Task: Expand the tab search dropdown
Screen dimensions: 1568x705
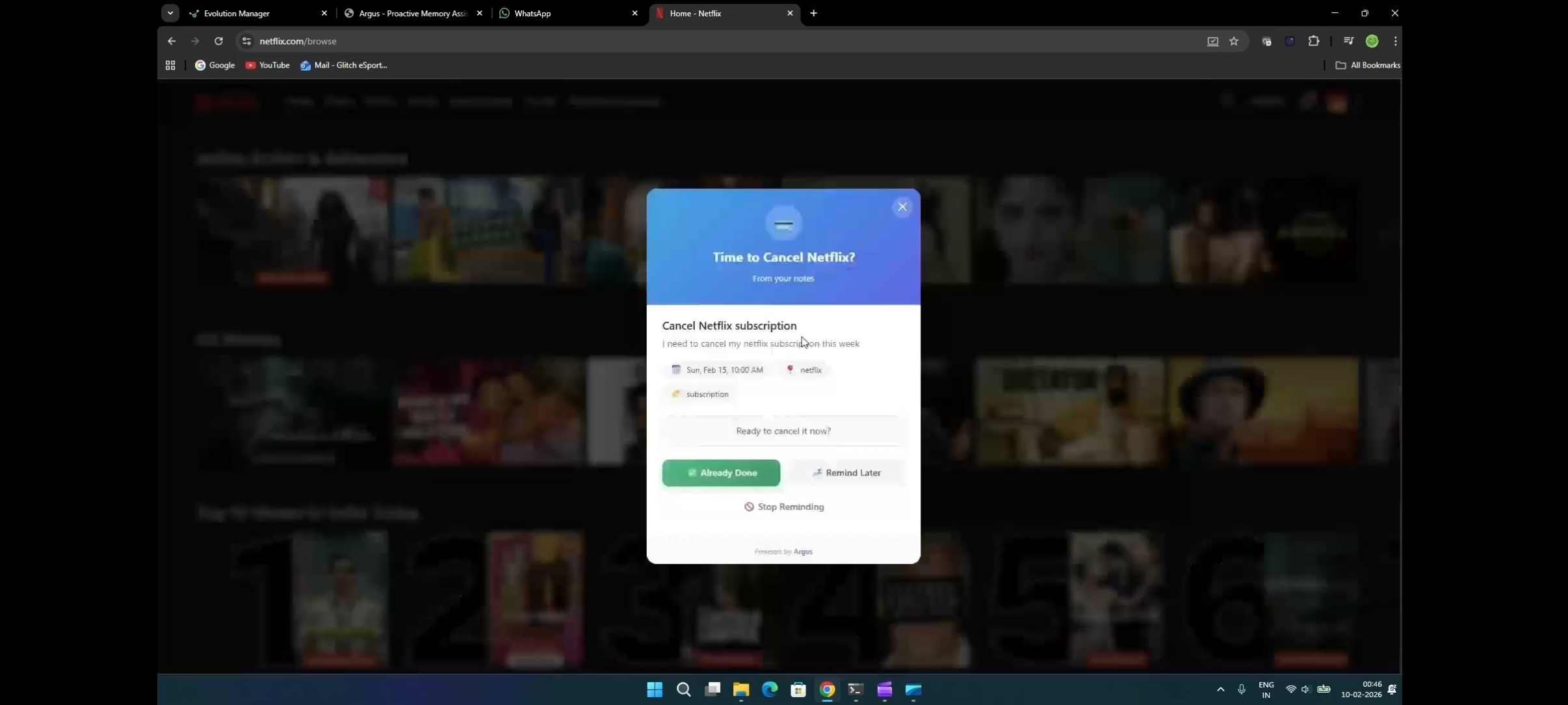Action: point(170,13)
